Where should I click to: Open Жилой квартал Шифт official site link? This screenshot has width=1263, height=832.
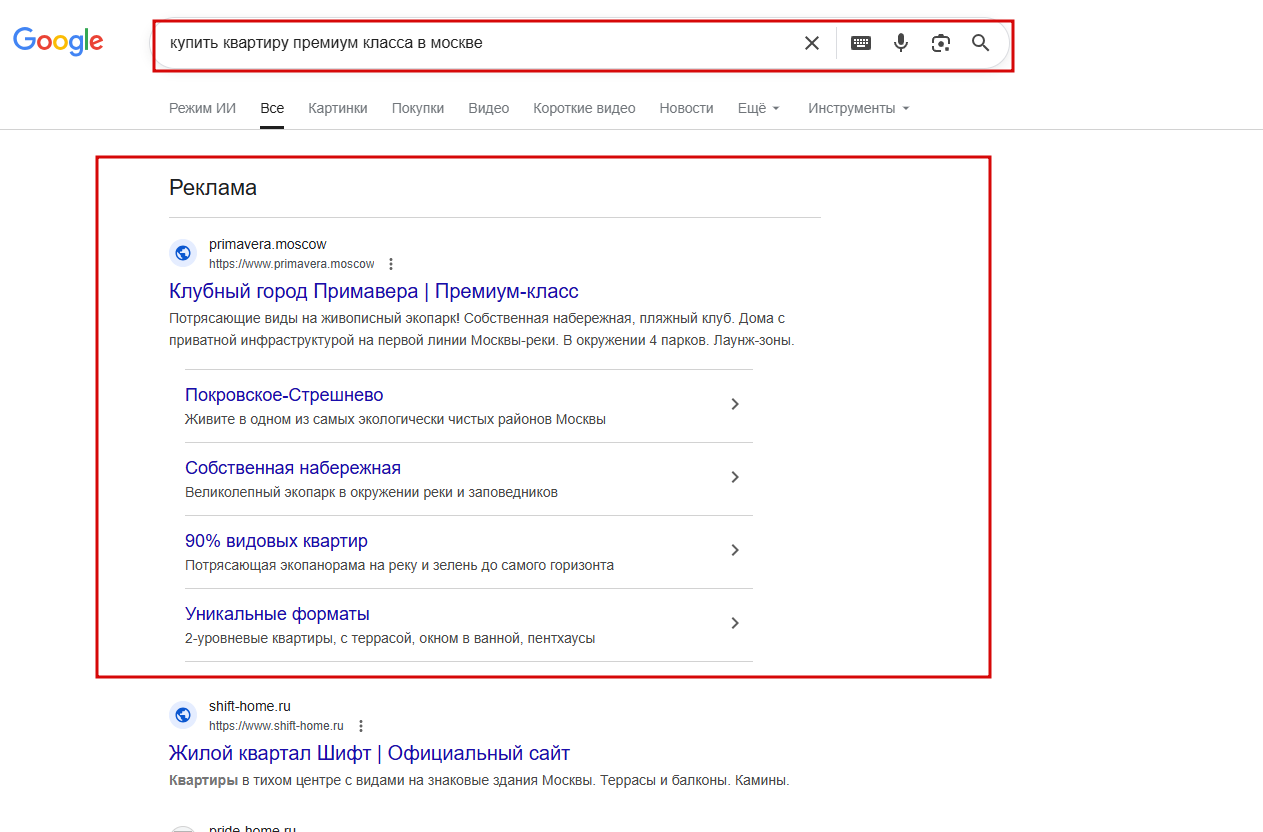(370, 753)
